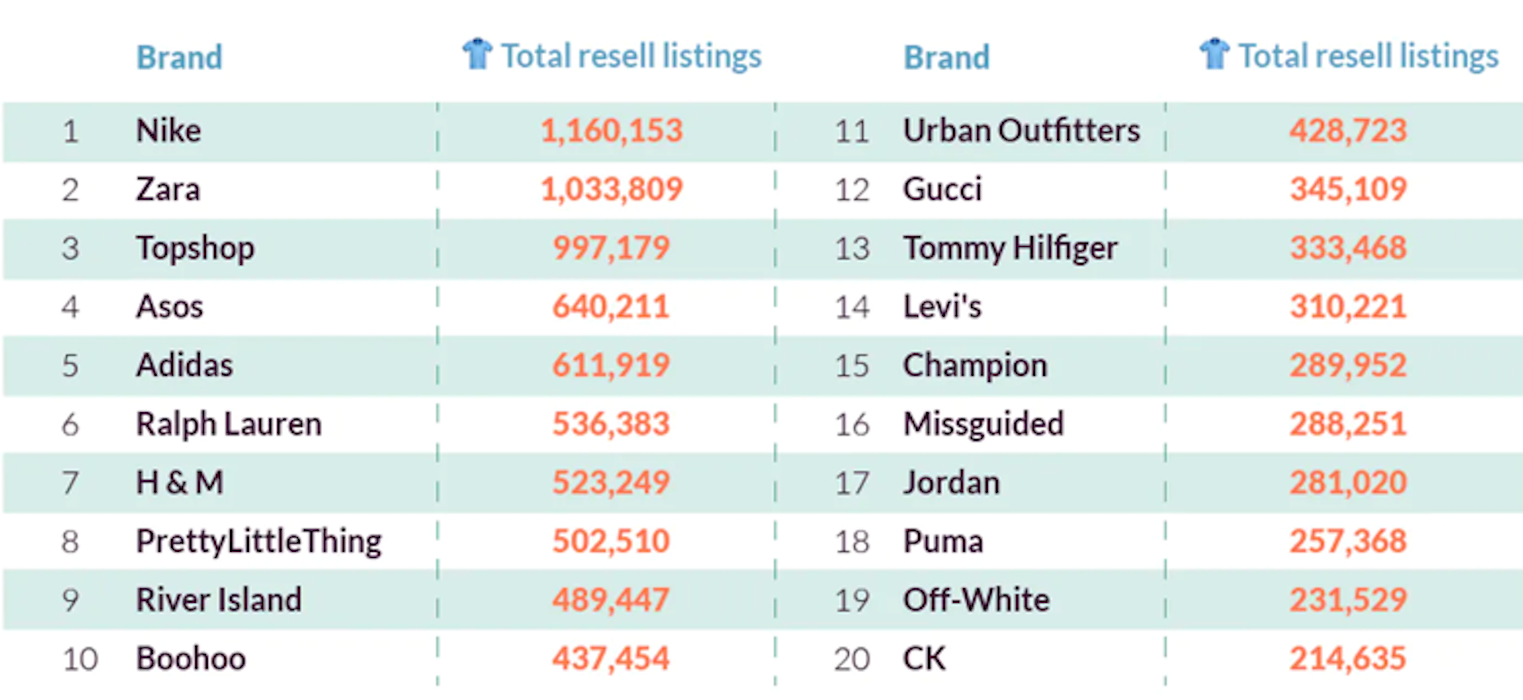Image resolution: width=1523 pixels, height=700 pixels.
Task: Click the Adidas brand name
Action: (184, 365)
